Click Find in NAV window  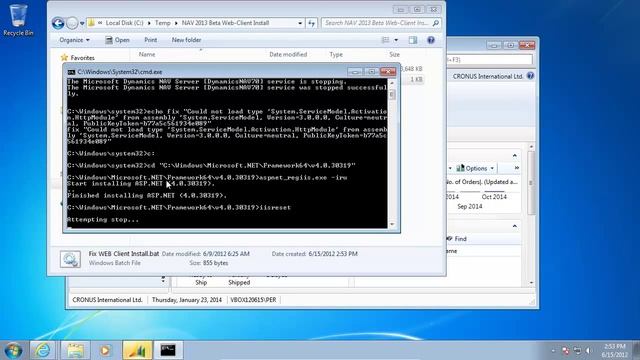[457, 239]
